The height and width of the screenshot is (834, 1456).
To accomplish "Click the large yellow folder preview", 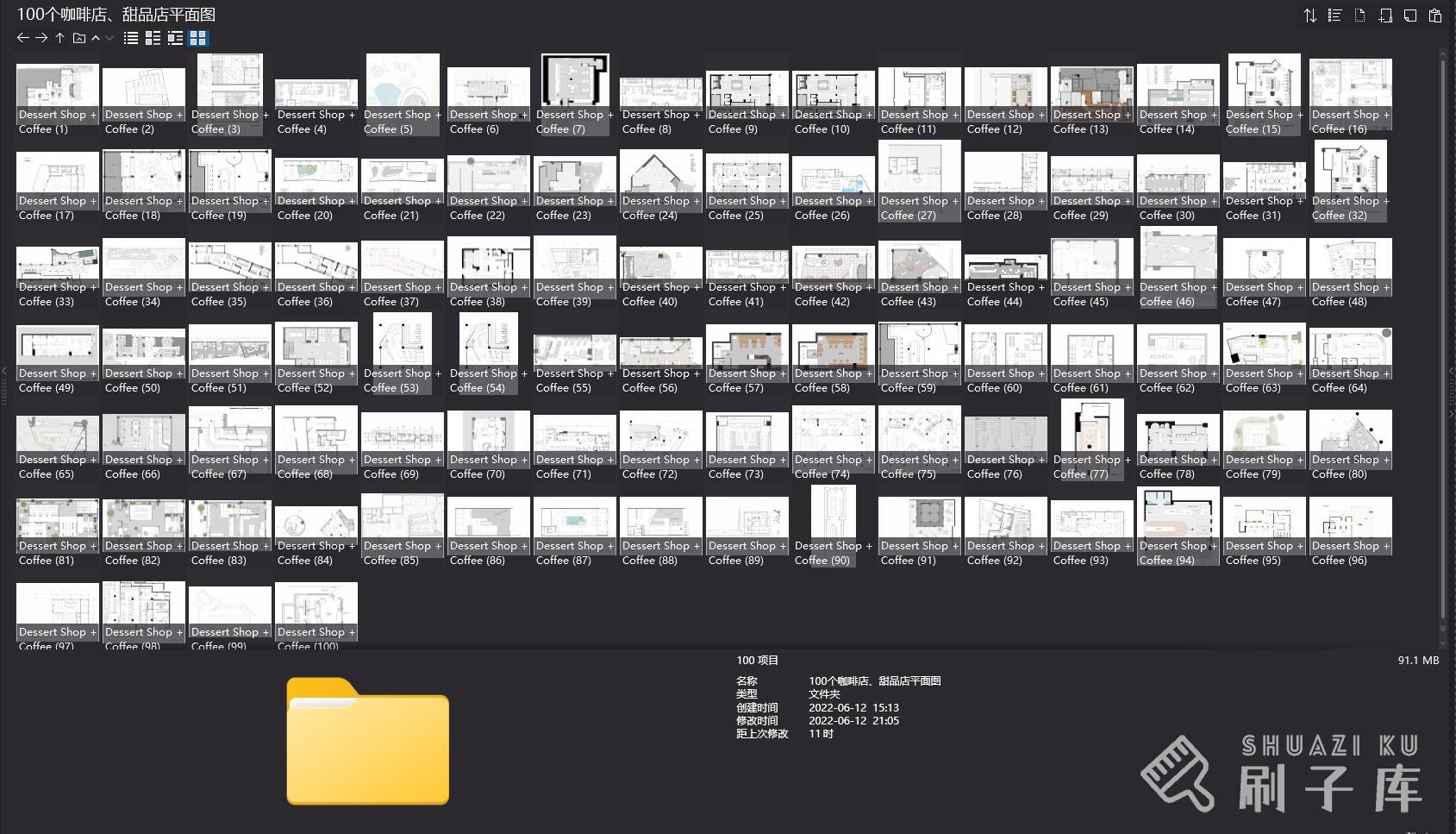I will (367, 742).
